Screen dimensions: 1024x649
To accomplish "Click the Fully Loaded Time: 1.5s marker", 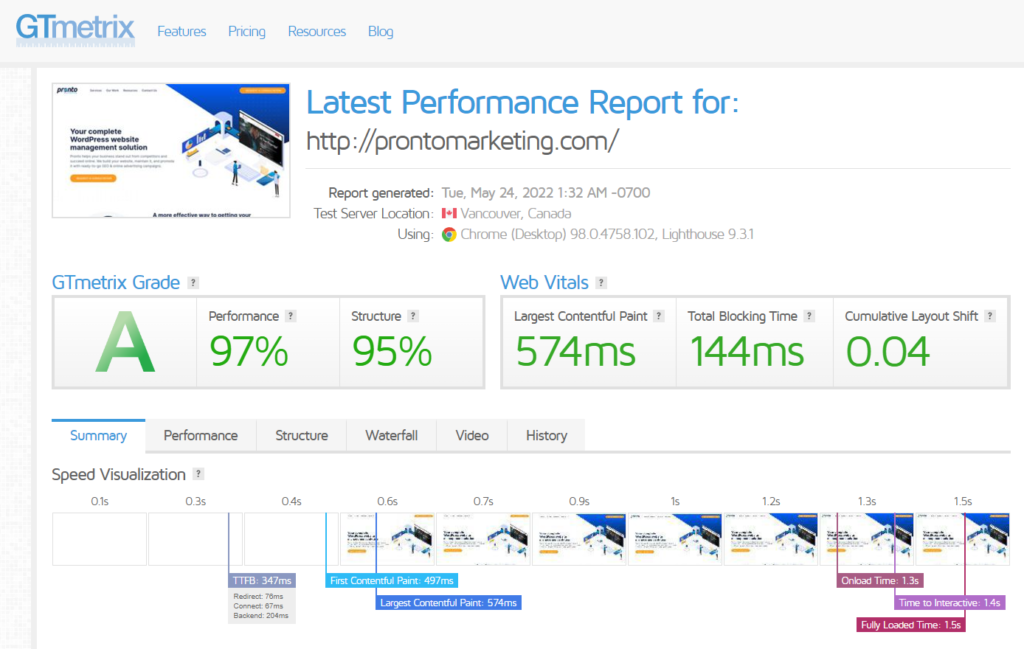I will (911, 625).
